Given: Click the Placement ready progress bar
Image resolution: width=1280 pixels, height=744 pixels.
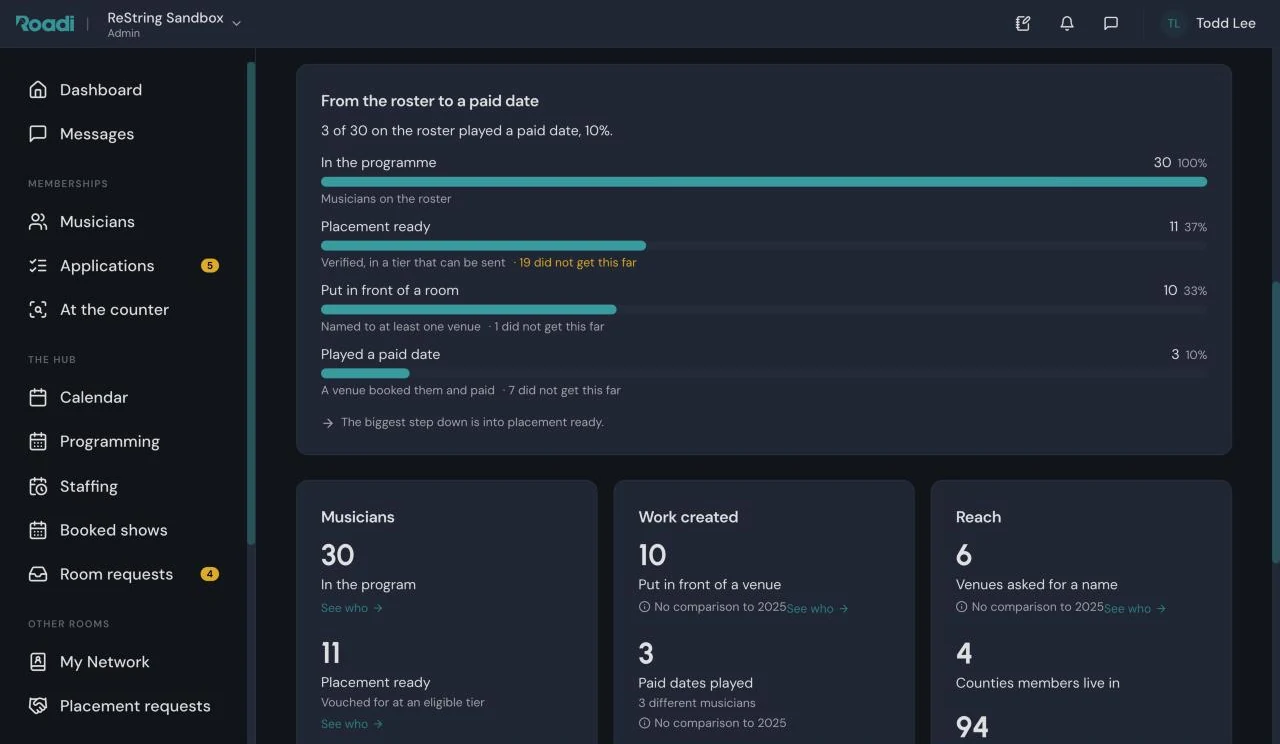Looking at the screenshot, I should [x=764, y=246].
